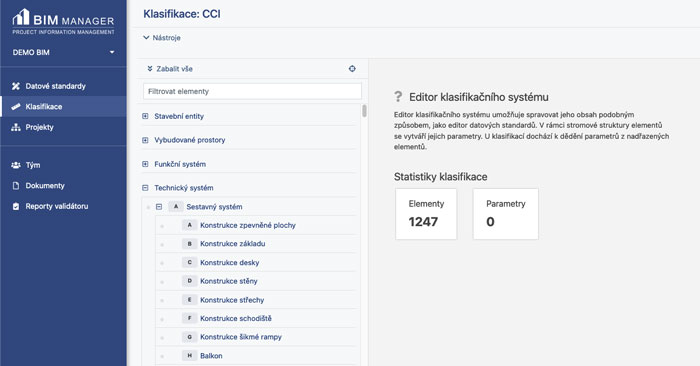700x366 pixels.
Task: Collapse the Nástroje section
Action: (162, 38)
